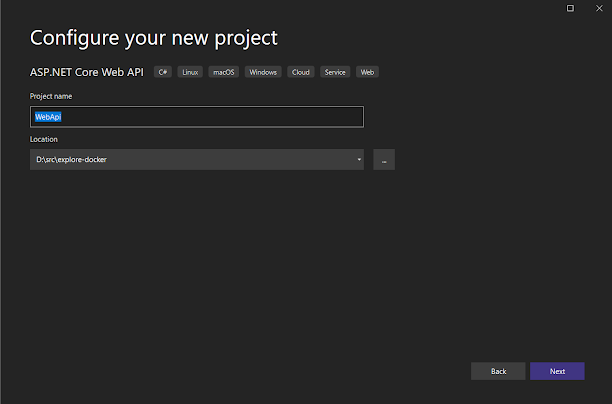Click the Web tag
The width and height of the screenshot is (612, 404).
(x=367, y=72)
